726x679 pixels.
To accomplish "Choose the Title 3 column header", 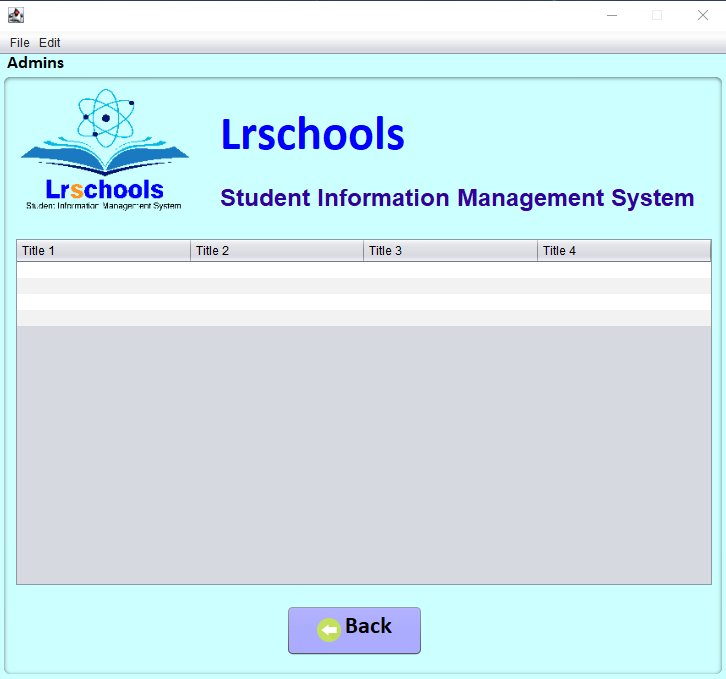I will 450,251.
